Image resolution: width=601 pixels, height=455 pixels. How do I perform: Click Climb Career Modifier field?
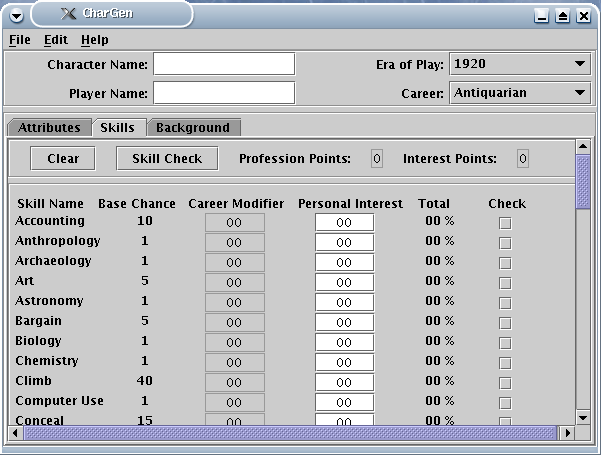[235, 382]
